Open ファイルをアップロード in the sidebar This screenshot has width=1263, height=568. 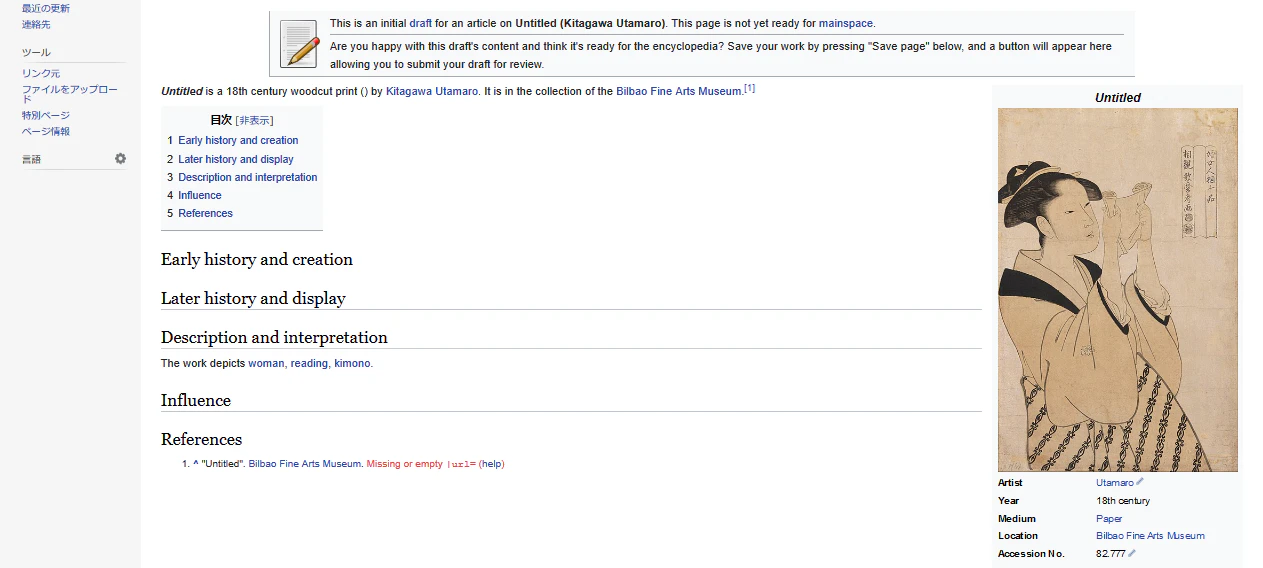point(70,94)
